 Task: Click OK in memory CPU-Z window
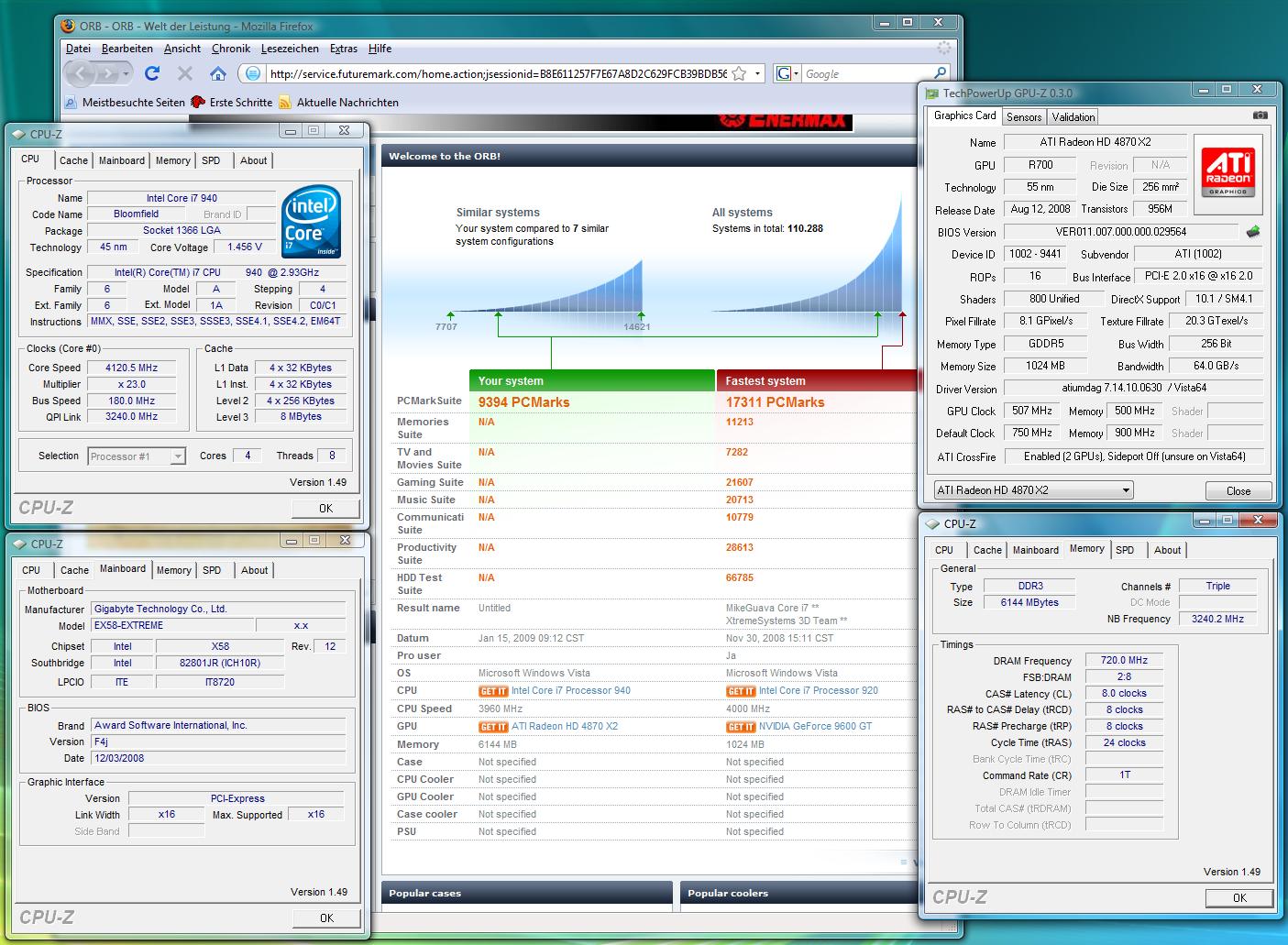[x=1239, y=897]
